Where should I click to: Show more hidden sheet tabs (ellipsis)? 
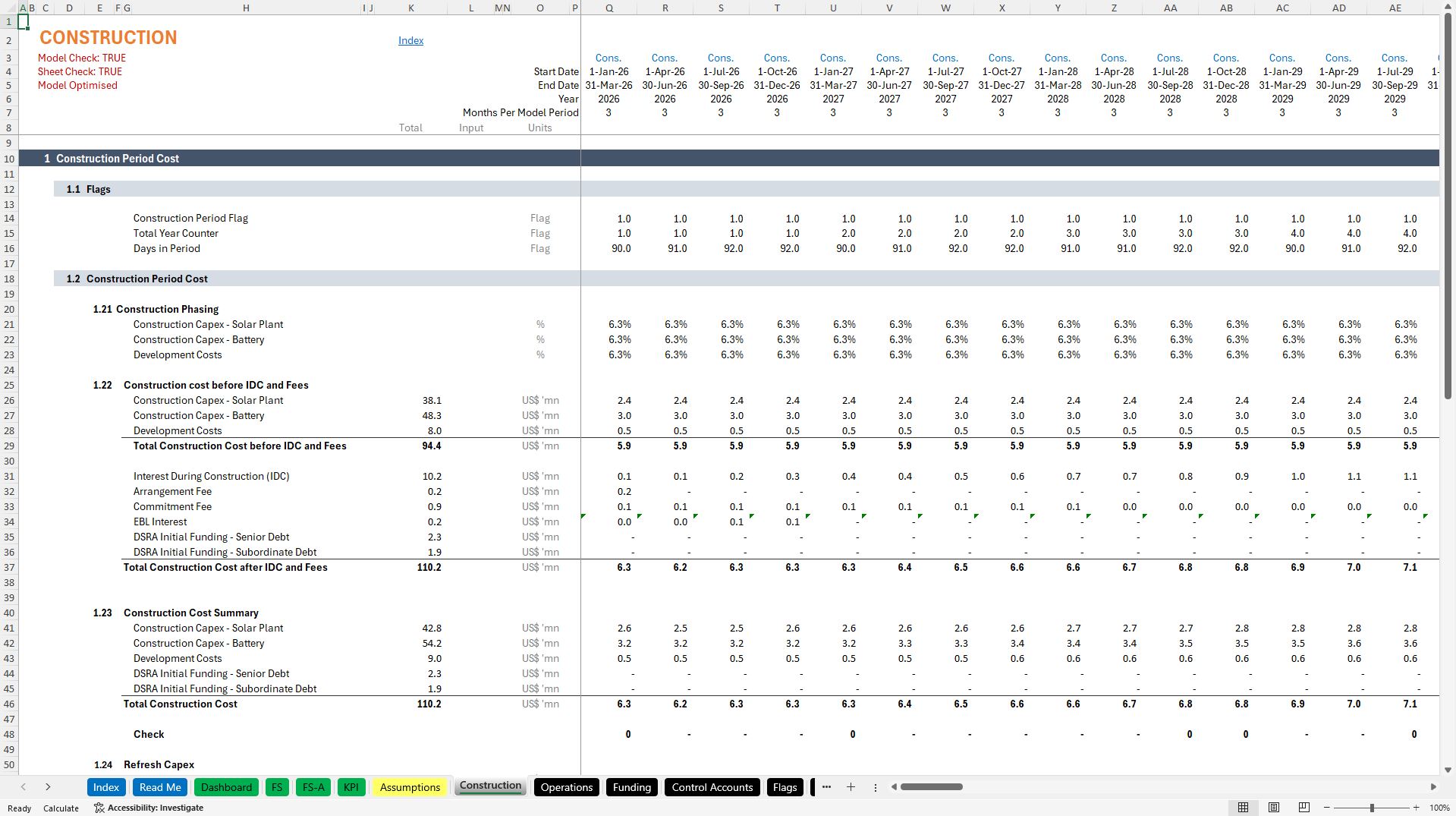coord(826,787)
